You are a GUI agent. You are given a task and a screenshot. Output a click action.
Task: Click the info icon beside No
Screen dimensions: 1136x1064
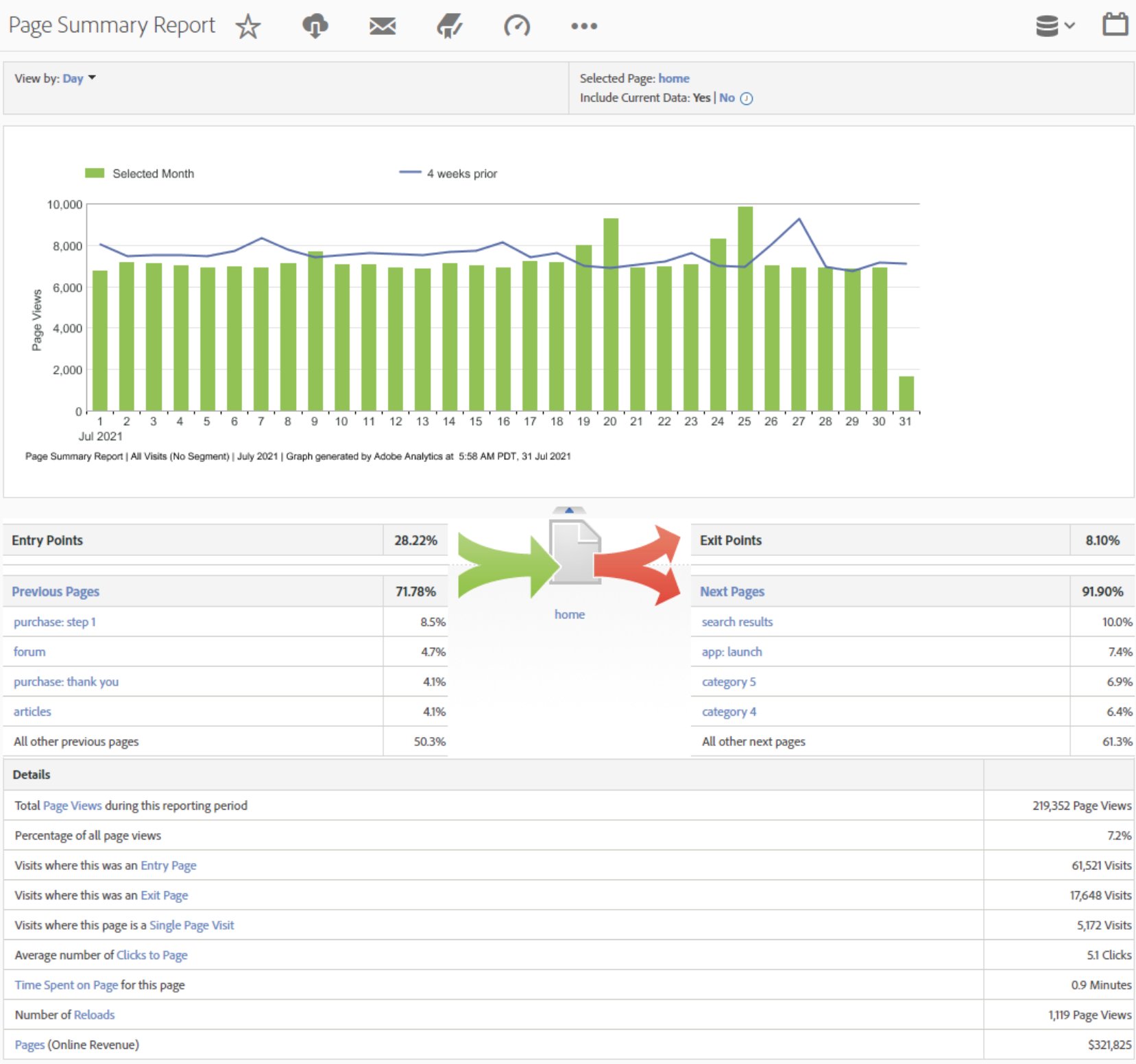(x=747, y=99)
